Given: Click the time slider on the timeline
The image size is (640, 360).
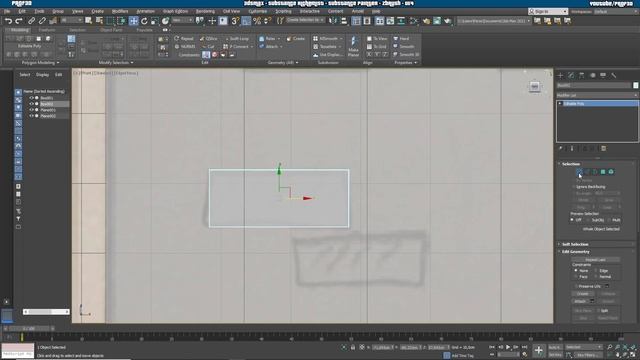Looking at the screenshot, I should [x=29, y=328].
